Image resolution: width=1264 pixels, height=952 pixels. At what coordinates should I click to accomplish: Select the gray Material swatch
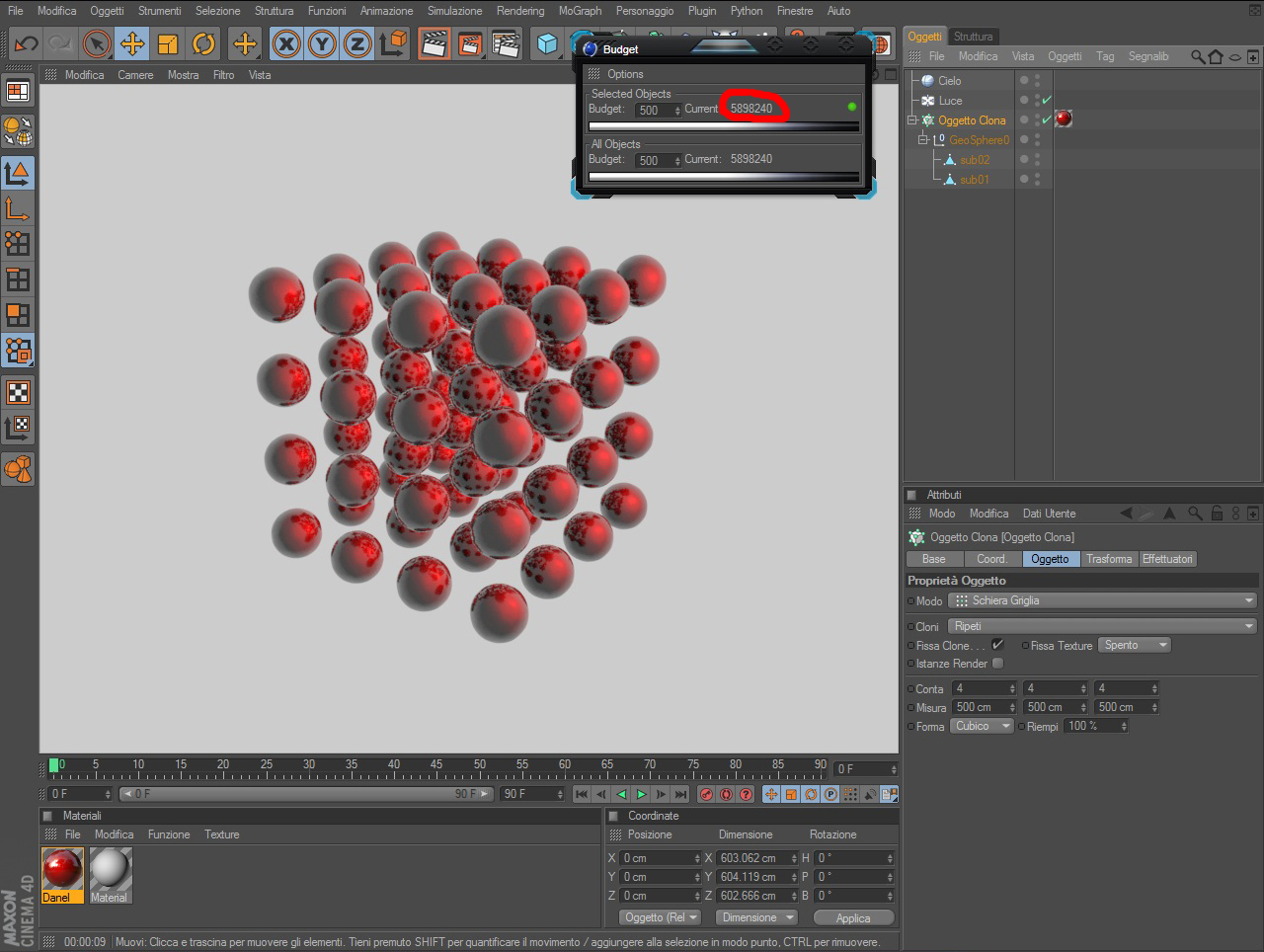110,875
